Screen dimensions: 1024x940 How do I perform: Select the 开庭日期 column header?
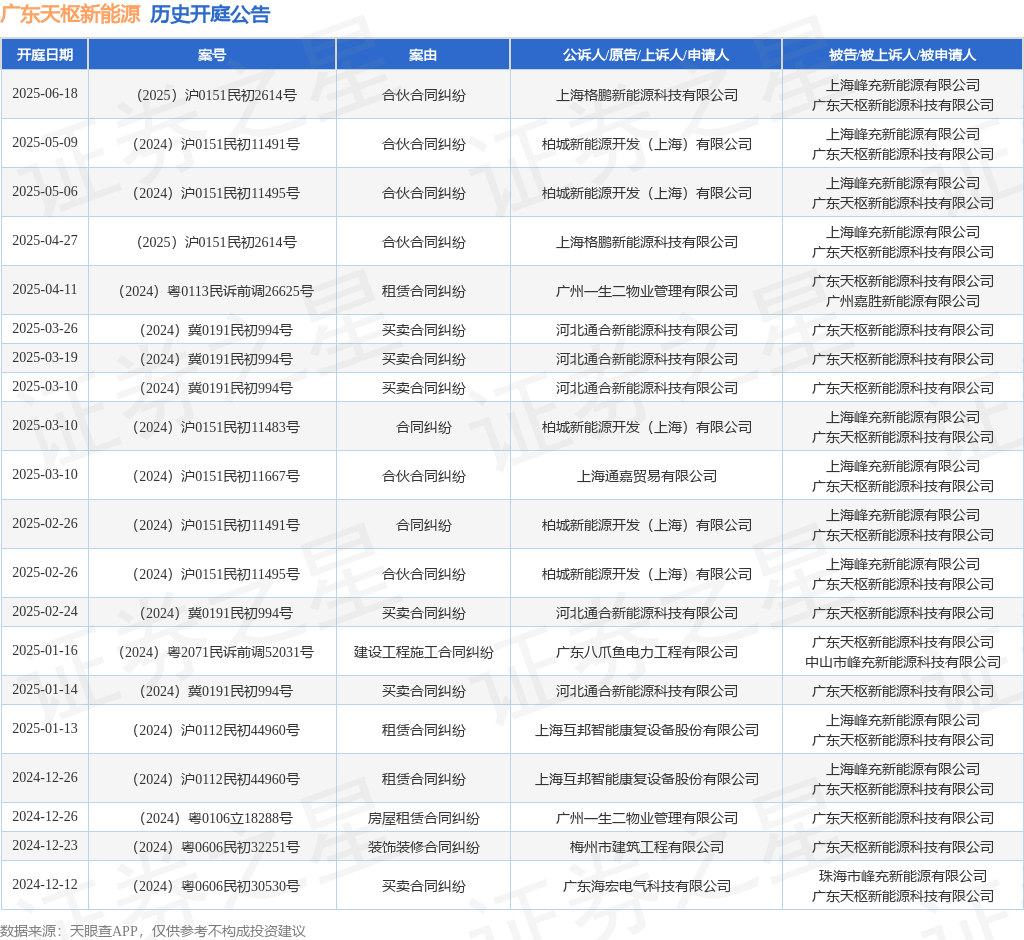click(44, 55)
